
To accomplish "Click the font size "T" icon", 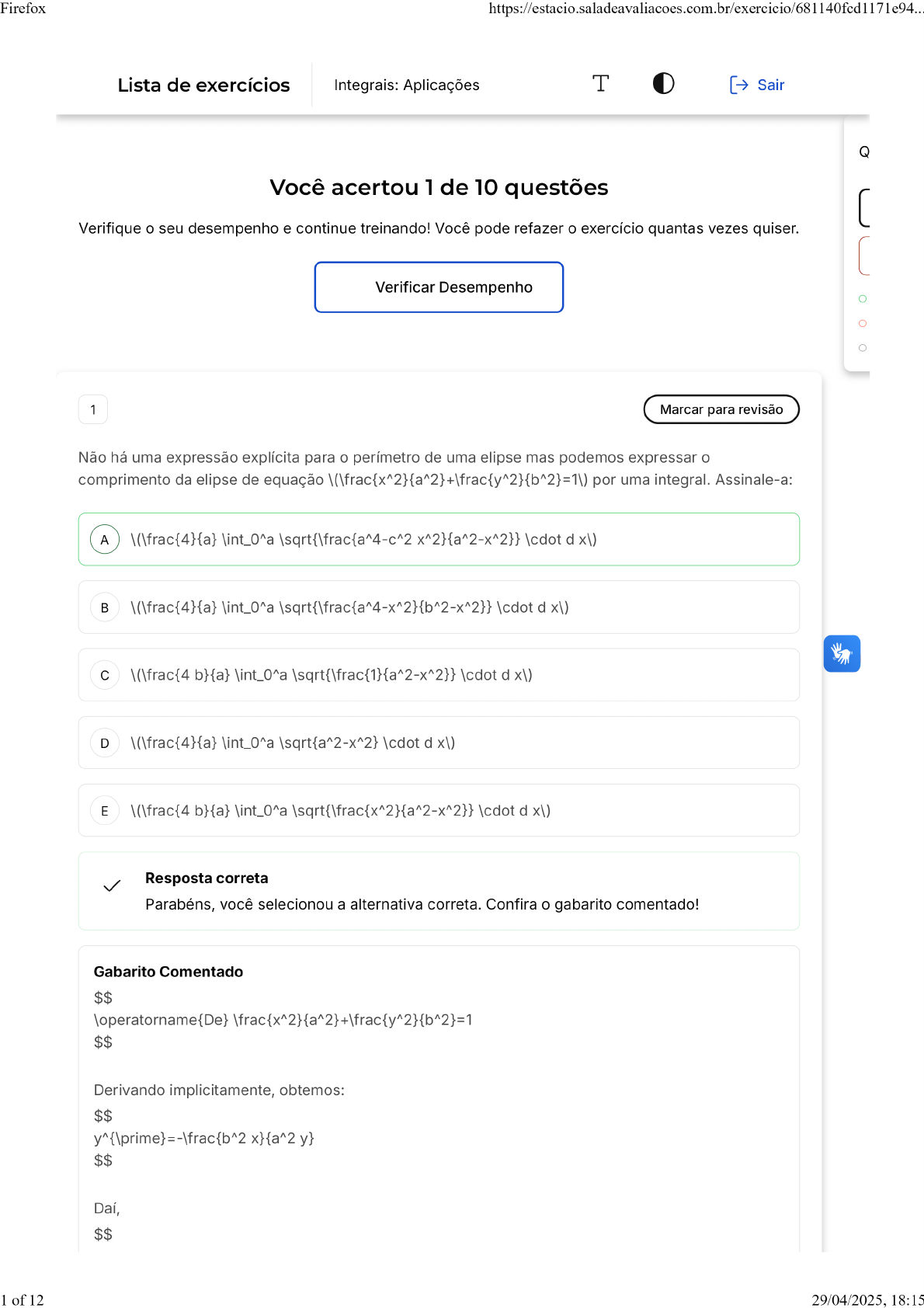I will pyautogui.click(x=600, y=84).
